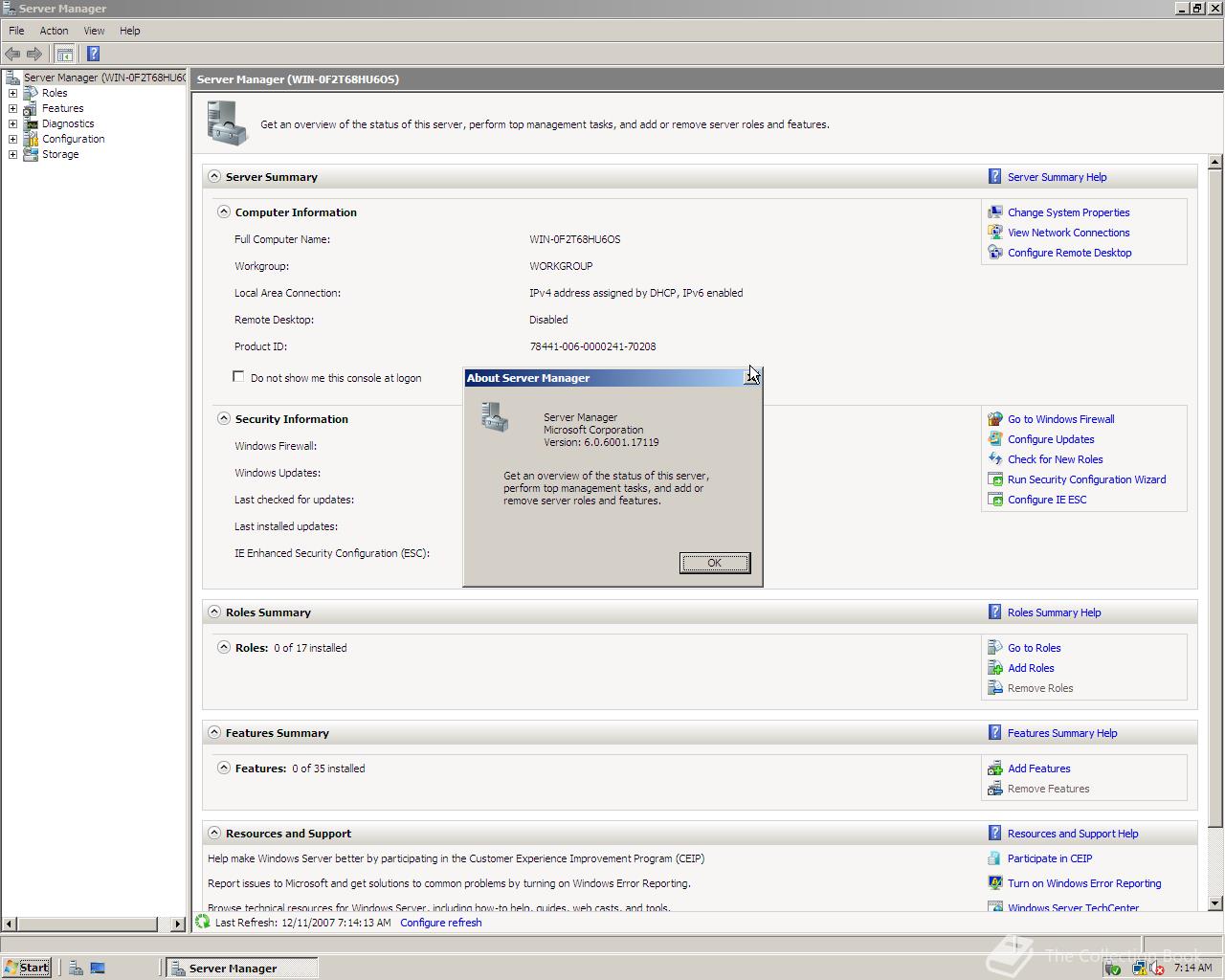Screen dimensions: 1225x980
Task: Click the Participate in CEIP icon
Action: (995, 858)
